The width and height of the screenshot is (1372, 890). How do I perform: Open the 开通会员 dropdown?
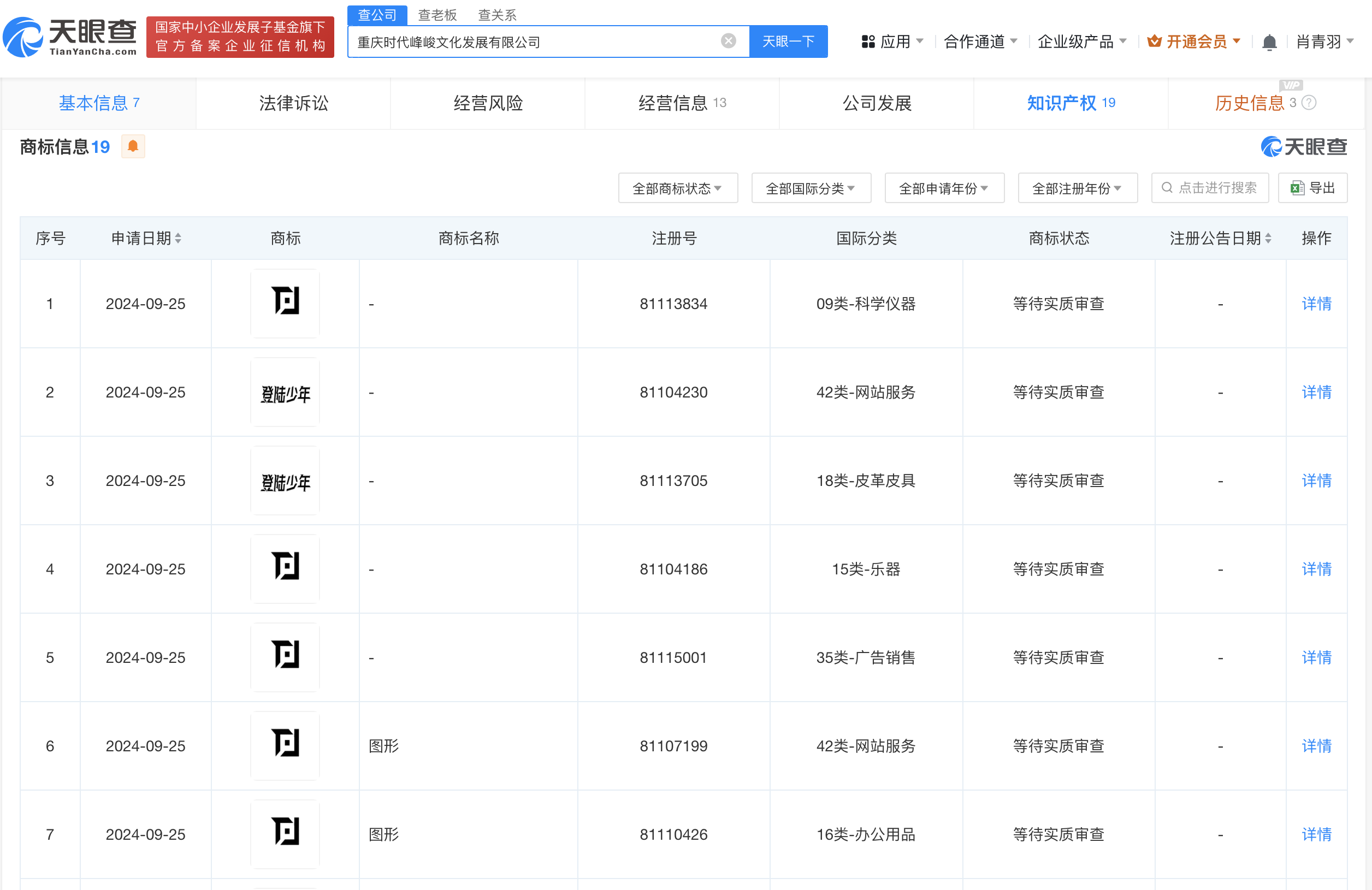1194,41
